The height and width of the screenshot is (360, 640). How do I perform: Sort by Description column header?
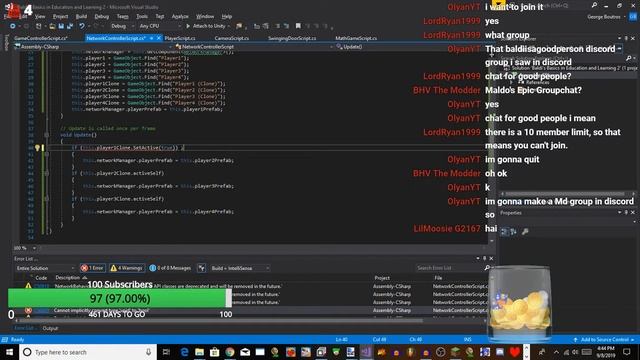(68, 278)
